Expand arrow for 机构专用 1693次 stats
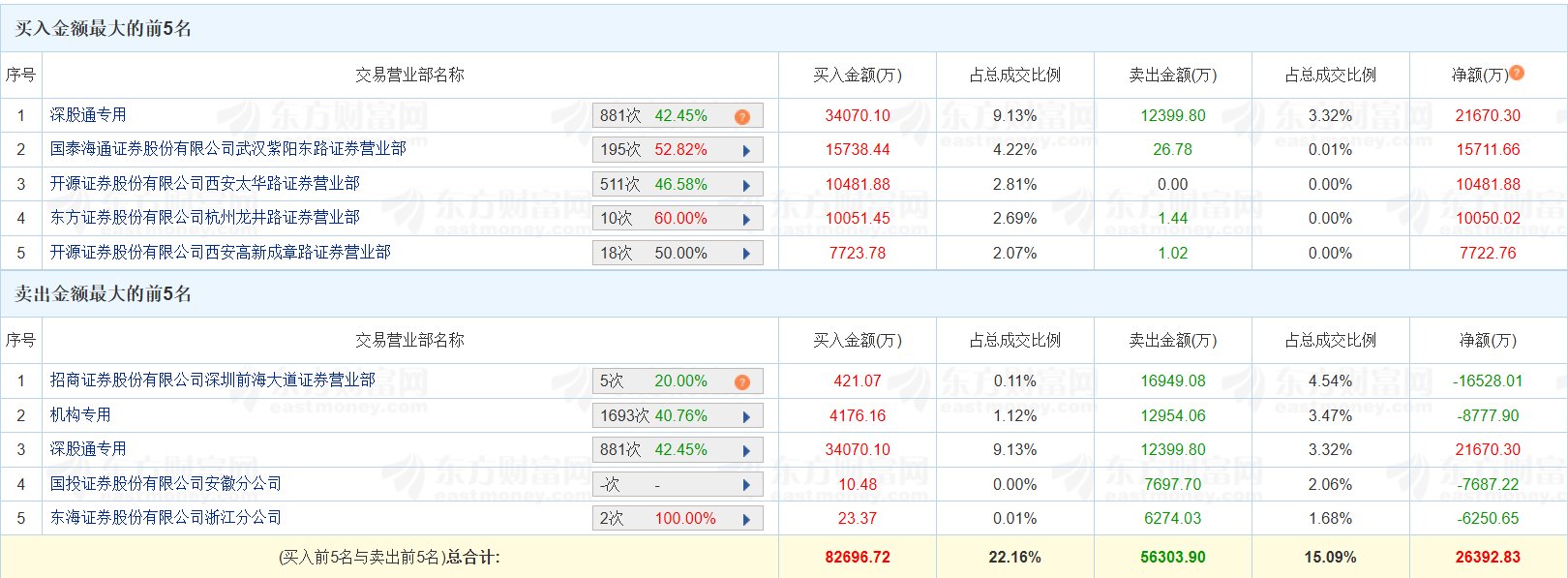 tap(746, 416)
